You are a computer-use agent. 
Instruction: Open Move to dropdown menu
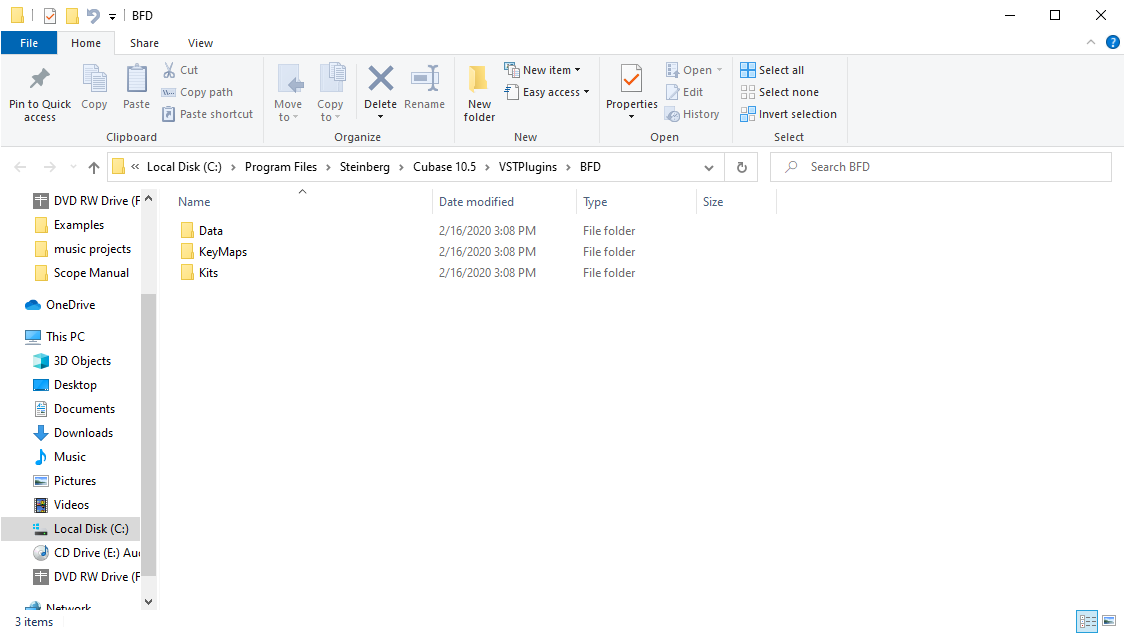pos(288,93)
